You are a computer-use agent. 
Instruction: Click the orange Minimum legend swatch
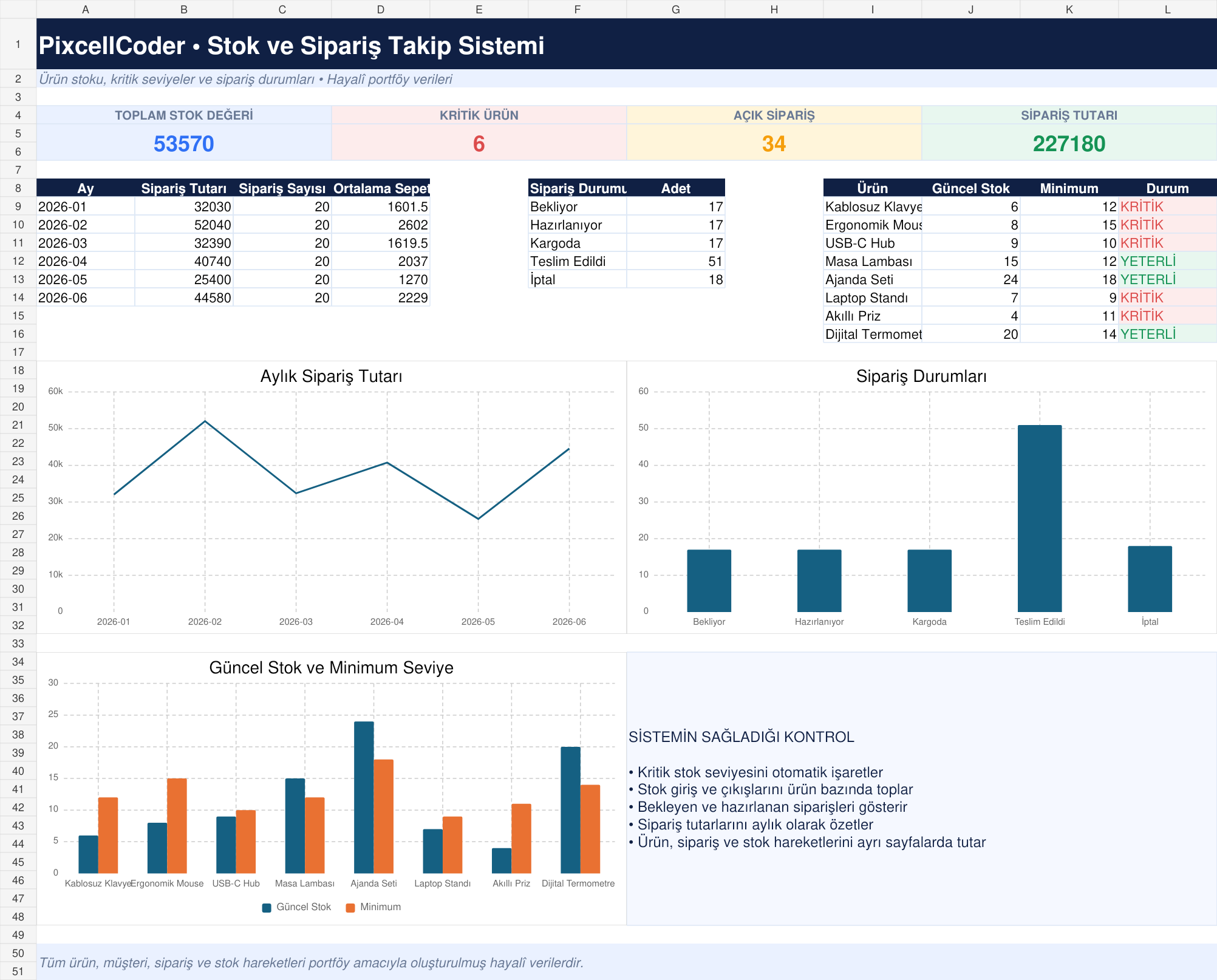350,908
